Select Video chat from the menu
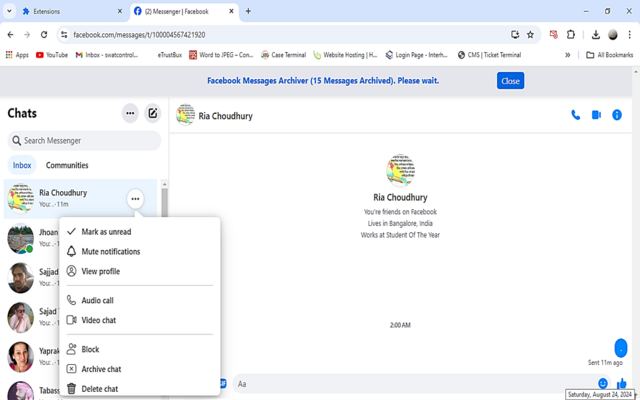 pyautogui.click(x=140, y=320)
